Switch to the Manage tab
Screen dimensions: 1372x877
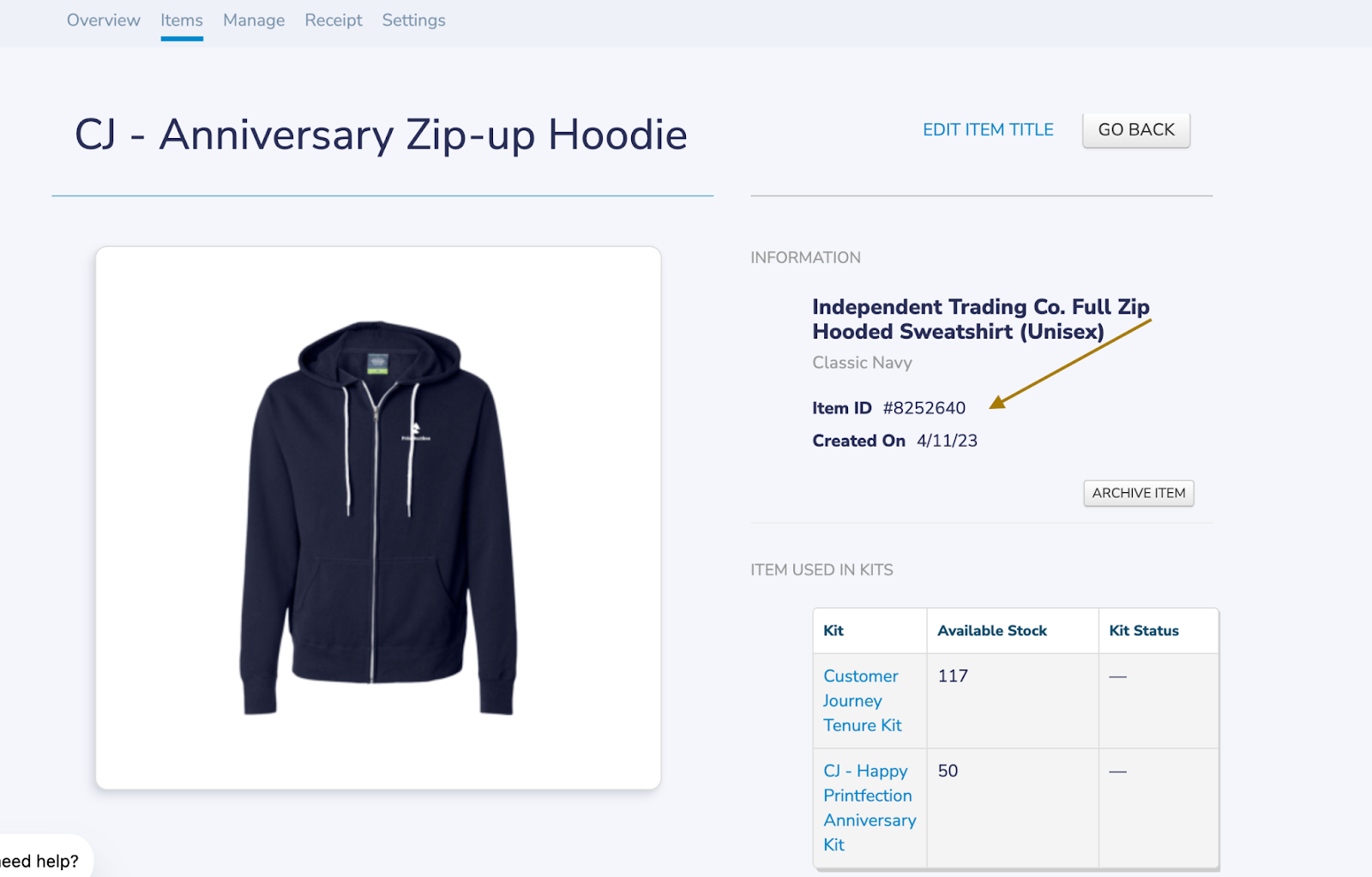point(254,21)
